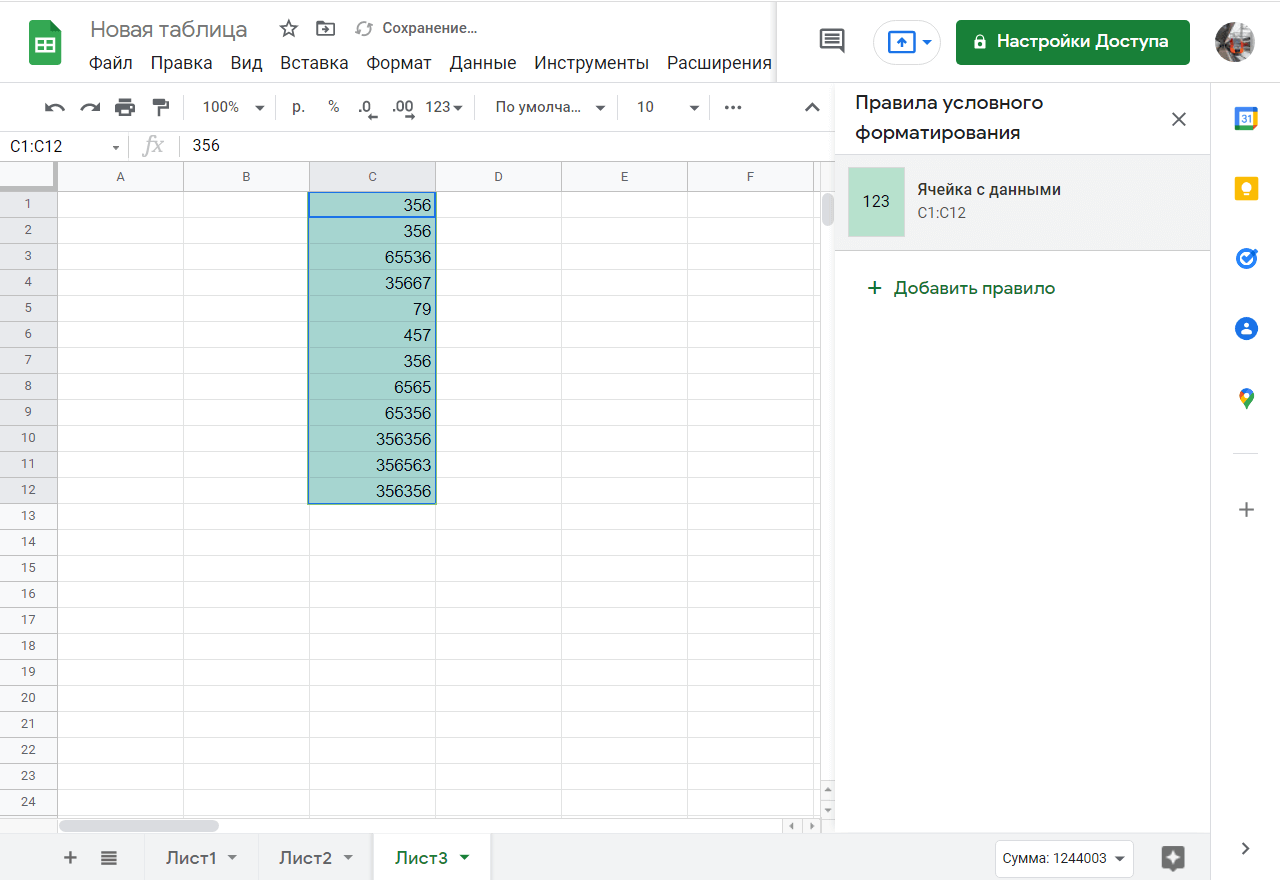Decrease decimal places
The width and height of the screenshot is (1280, 880).
tap(367, 108)
